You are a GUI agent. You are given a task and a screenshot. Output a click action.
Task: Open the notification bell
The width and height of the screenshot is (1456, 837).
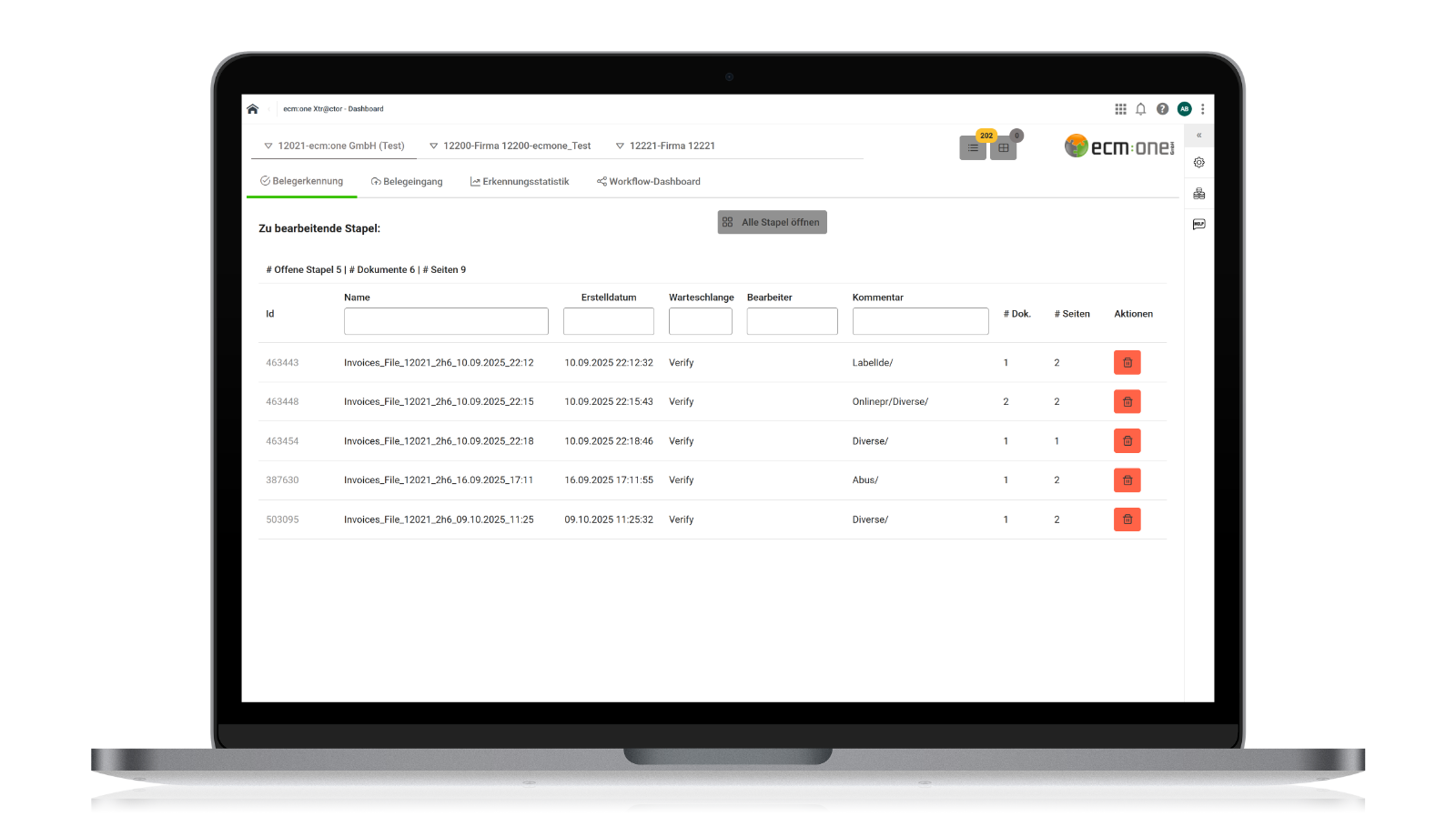(1140, 108)
